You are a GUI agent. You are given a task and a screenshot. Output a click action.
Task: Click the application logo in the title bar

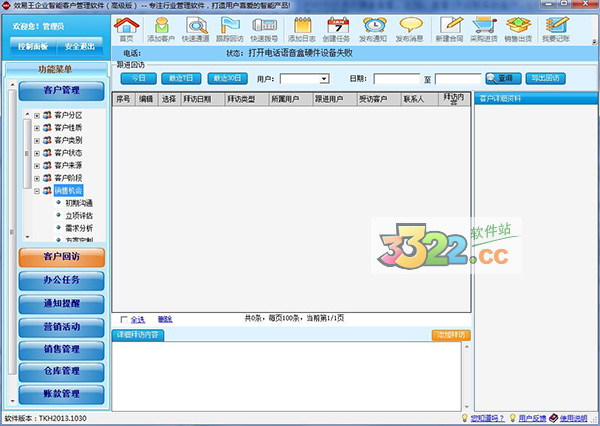point(6,6)
